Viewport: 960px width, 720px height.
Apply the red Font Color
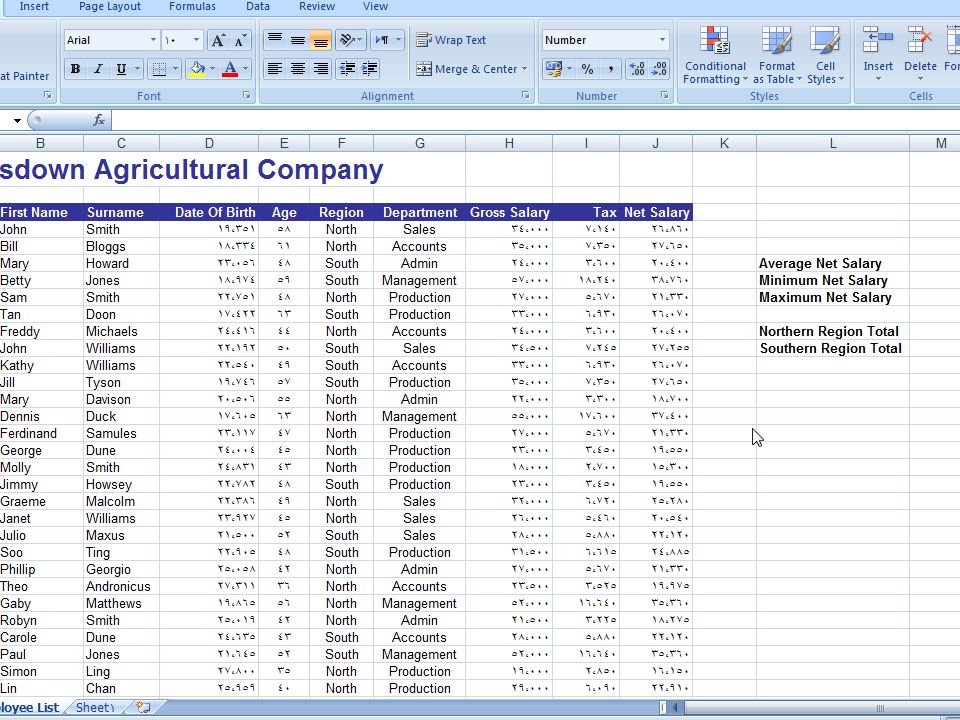230,69
